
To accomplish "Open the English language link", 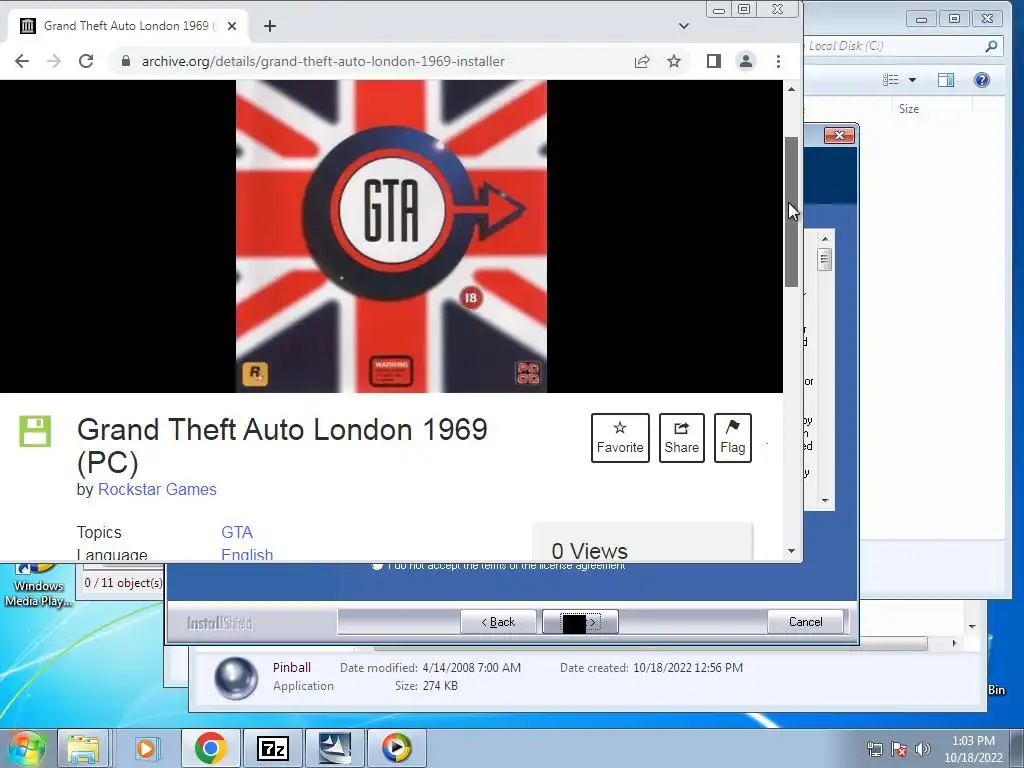I will [247, 554].
